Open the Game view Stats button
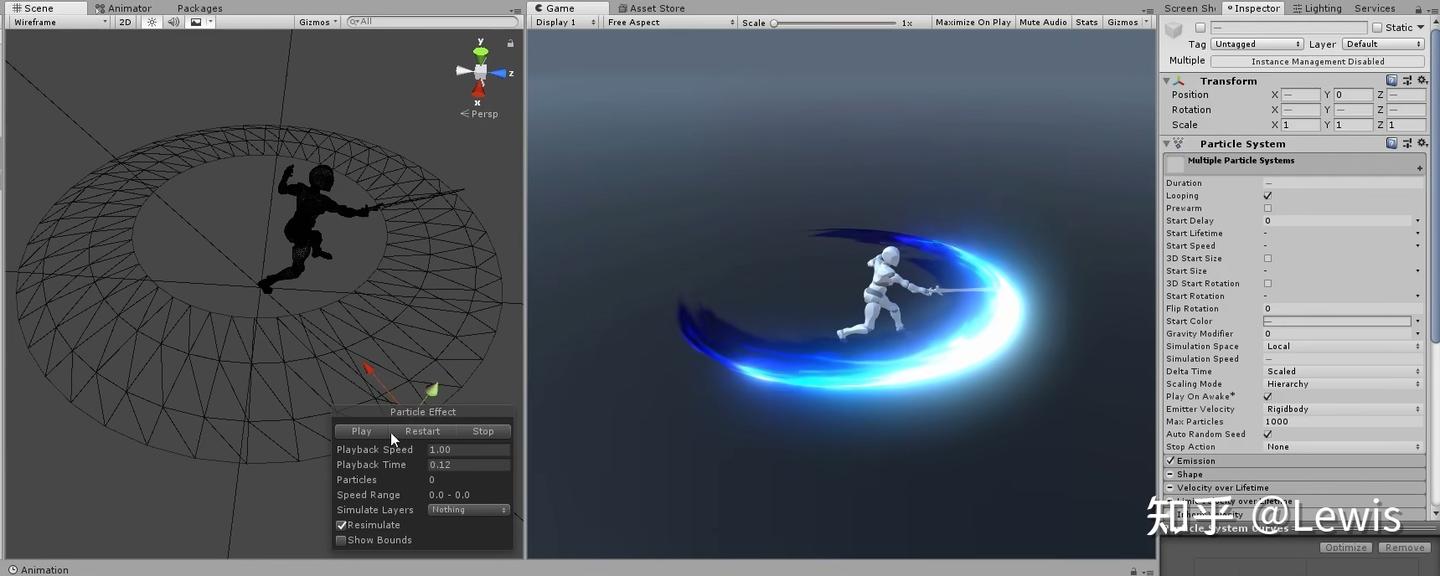This screenshot has width=1440, height=576. click(1087, 22)
